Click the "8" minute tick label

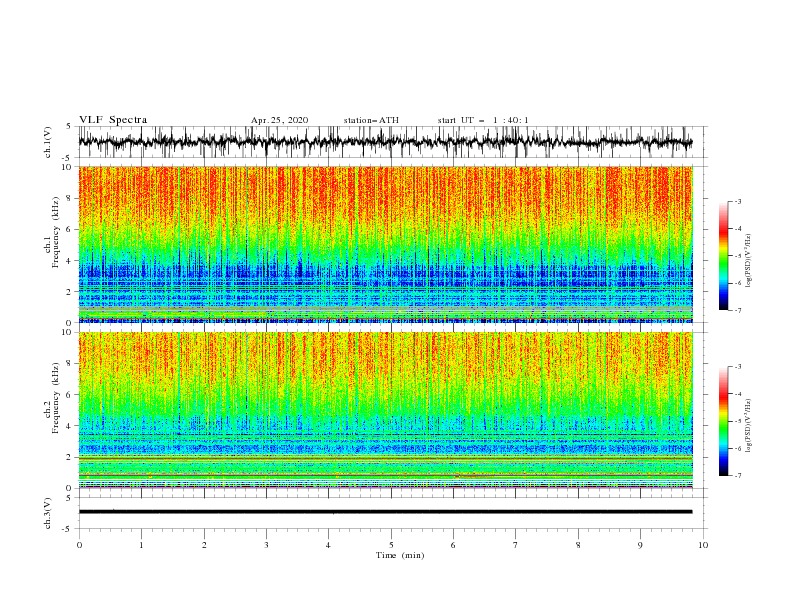[x=578, y=545]
